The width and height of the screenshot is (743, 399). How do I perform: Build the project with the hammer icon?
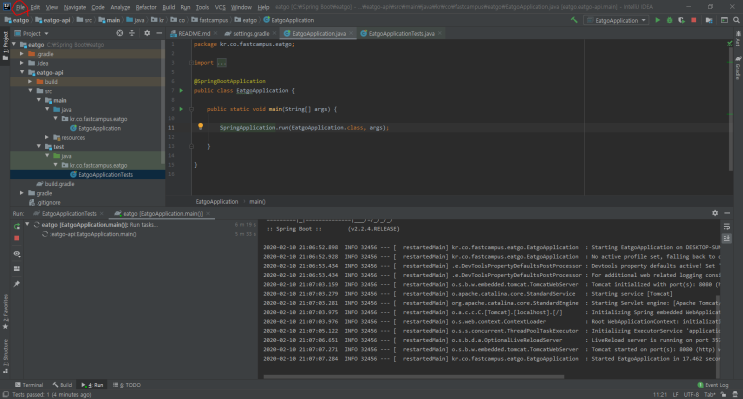click(574, 20)
